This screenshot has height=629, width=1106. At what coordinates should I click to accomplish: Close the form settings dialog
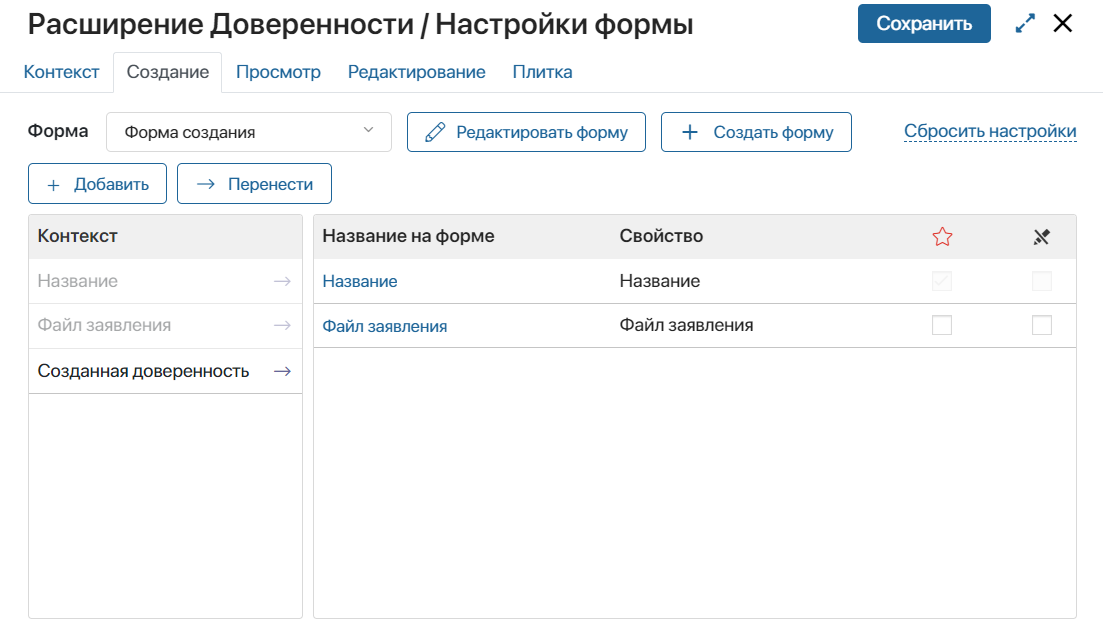[x=1063, y=24]
